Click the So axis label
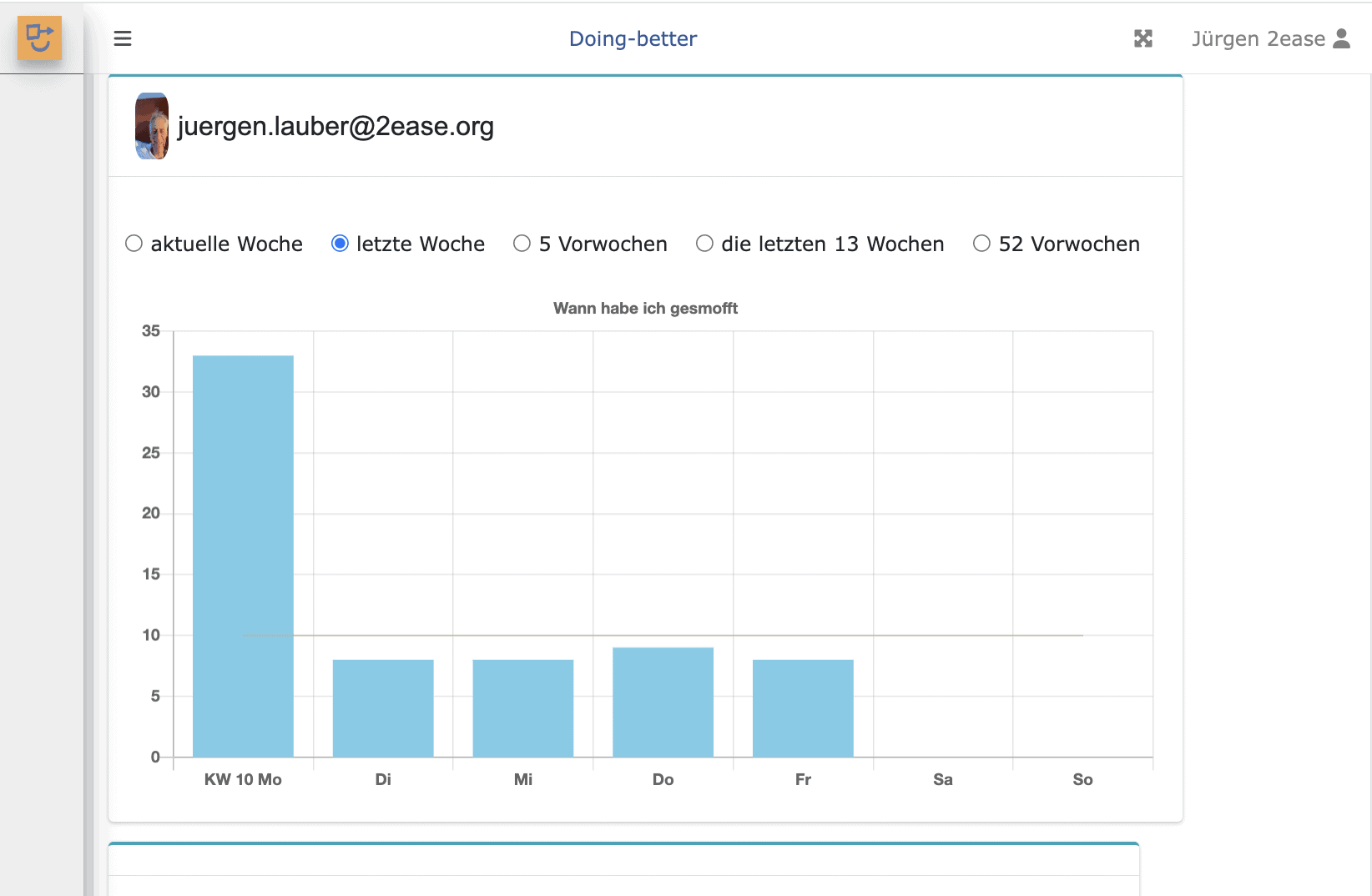 click(1082, 779)
